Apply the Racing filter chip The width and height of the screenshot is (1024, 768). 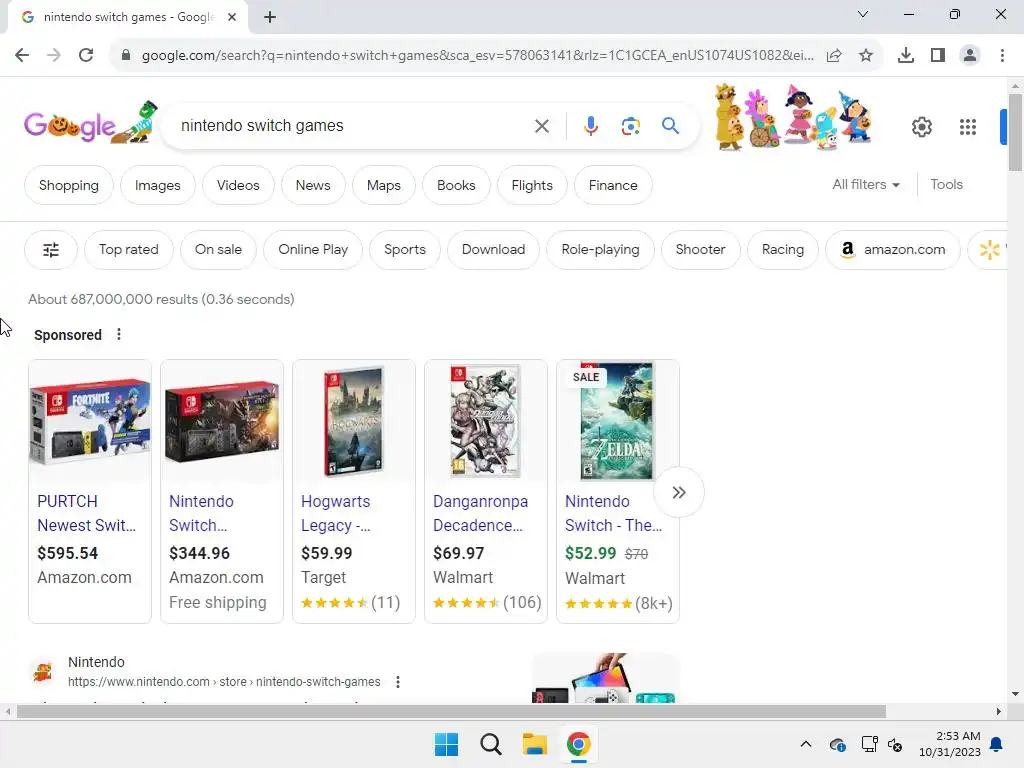click(782, 249)
